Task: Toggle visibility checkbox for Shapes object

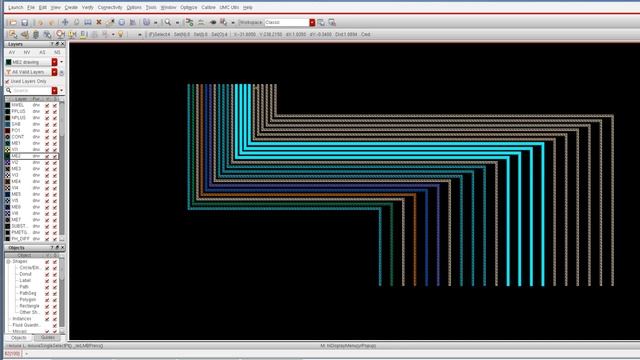Action: (47, 262)
